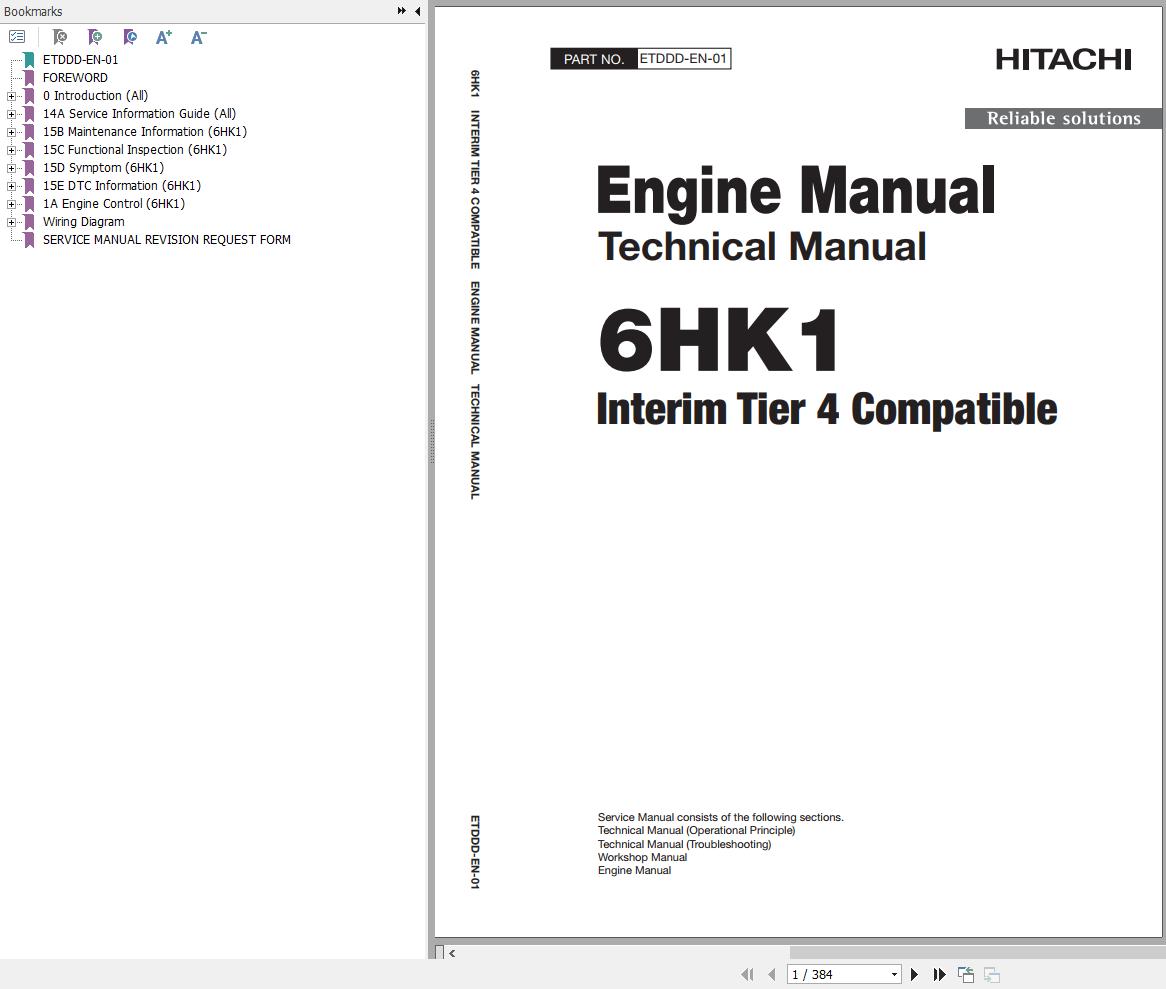
Task: Select 0 Introduction (All) bookmark
Action: 95,95
